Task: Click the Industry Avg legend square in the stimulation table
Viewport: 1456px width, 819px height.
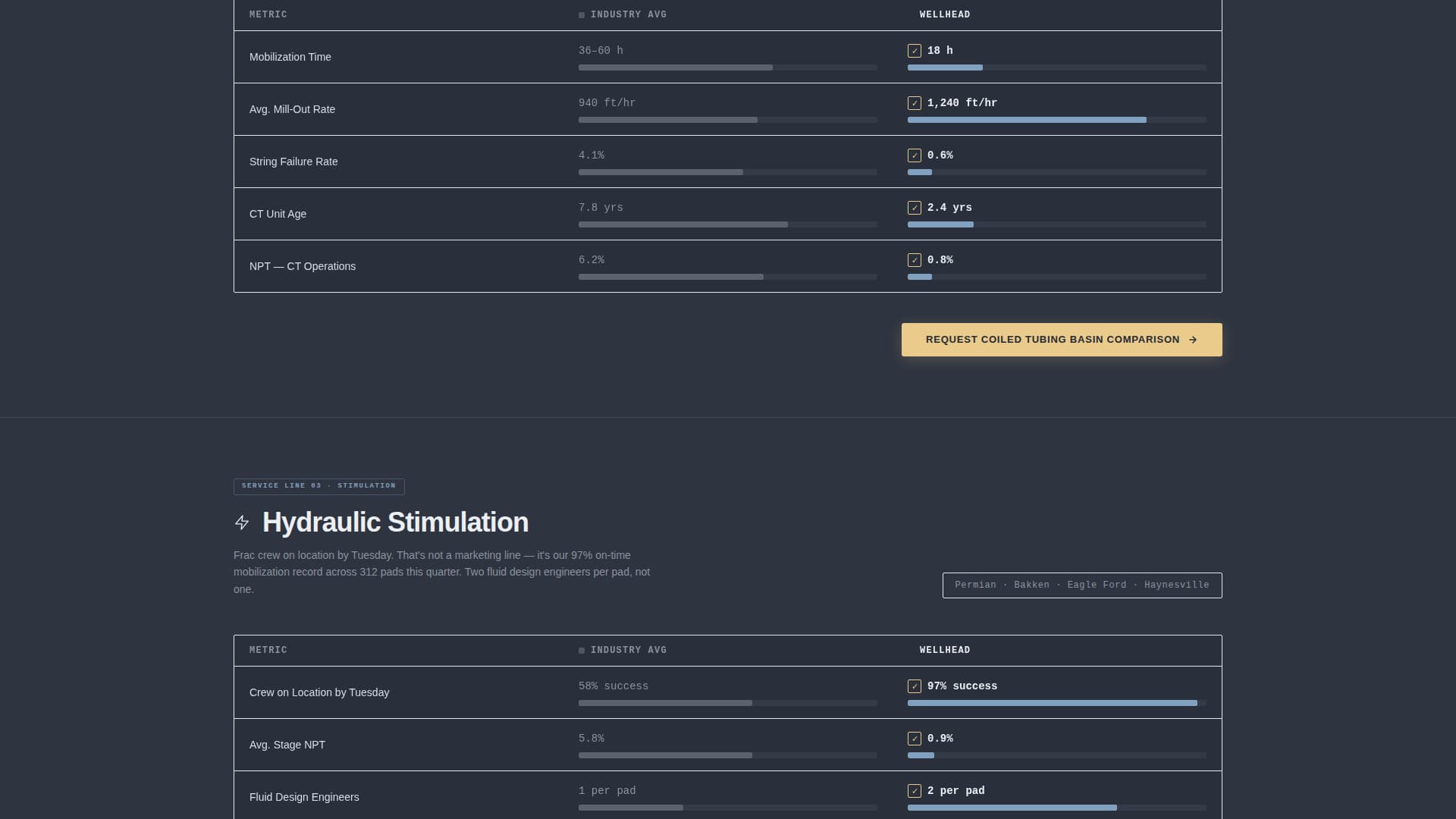Action: coord(582,651)
